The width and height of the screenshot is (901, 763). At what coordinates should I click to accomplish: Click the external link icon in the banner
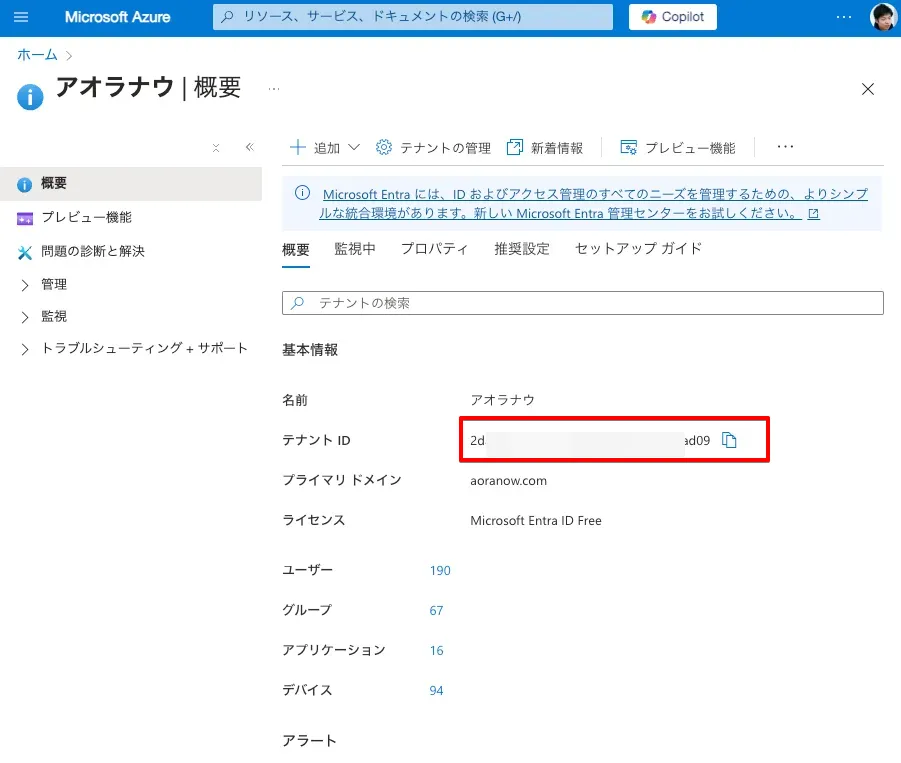tap(814, 214)
